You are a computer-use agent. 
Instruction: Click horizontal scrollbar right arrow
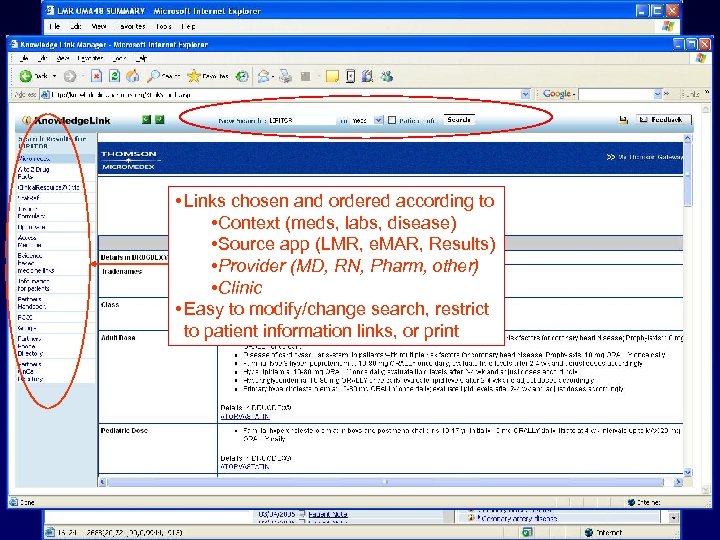678,482
